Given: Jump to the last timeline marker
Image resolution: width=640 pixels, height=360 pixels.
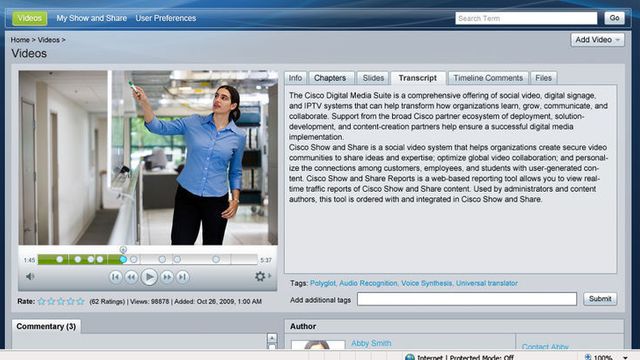Looking at the screenshot, I should (216, 259).
